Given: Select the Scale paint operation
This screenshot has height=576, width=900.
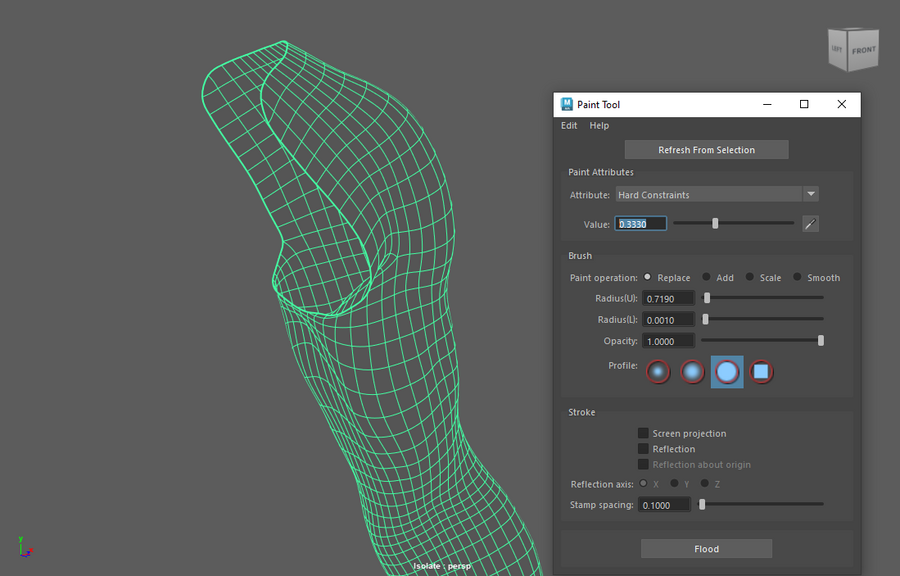Looking at the screenshot, I should [750, 277].
